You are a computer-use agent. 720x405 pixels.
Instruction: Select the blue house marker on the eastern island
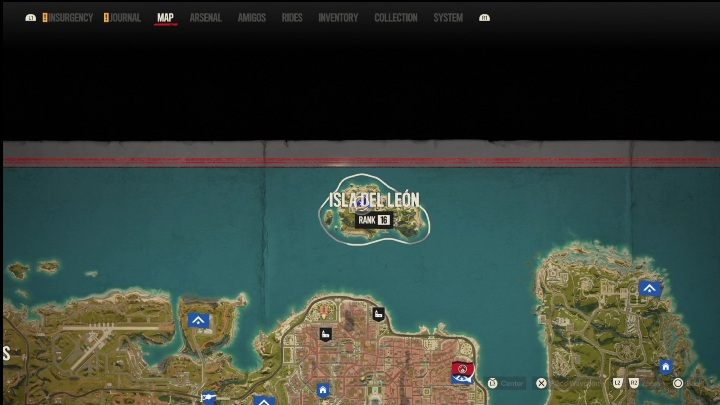click(666, 367)
